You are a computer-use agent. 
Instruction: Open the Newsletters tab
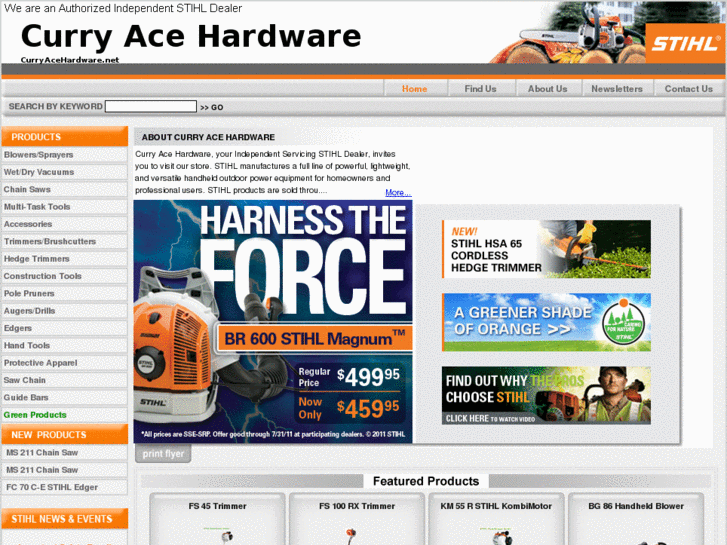tap(617, 89)
